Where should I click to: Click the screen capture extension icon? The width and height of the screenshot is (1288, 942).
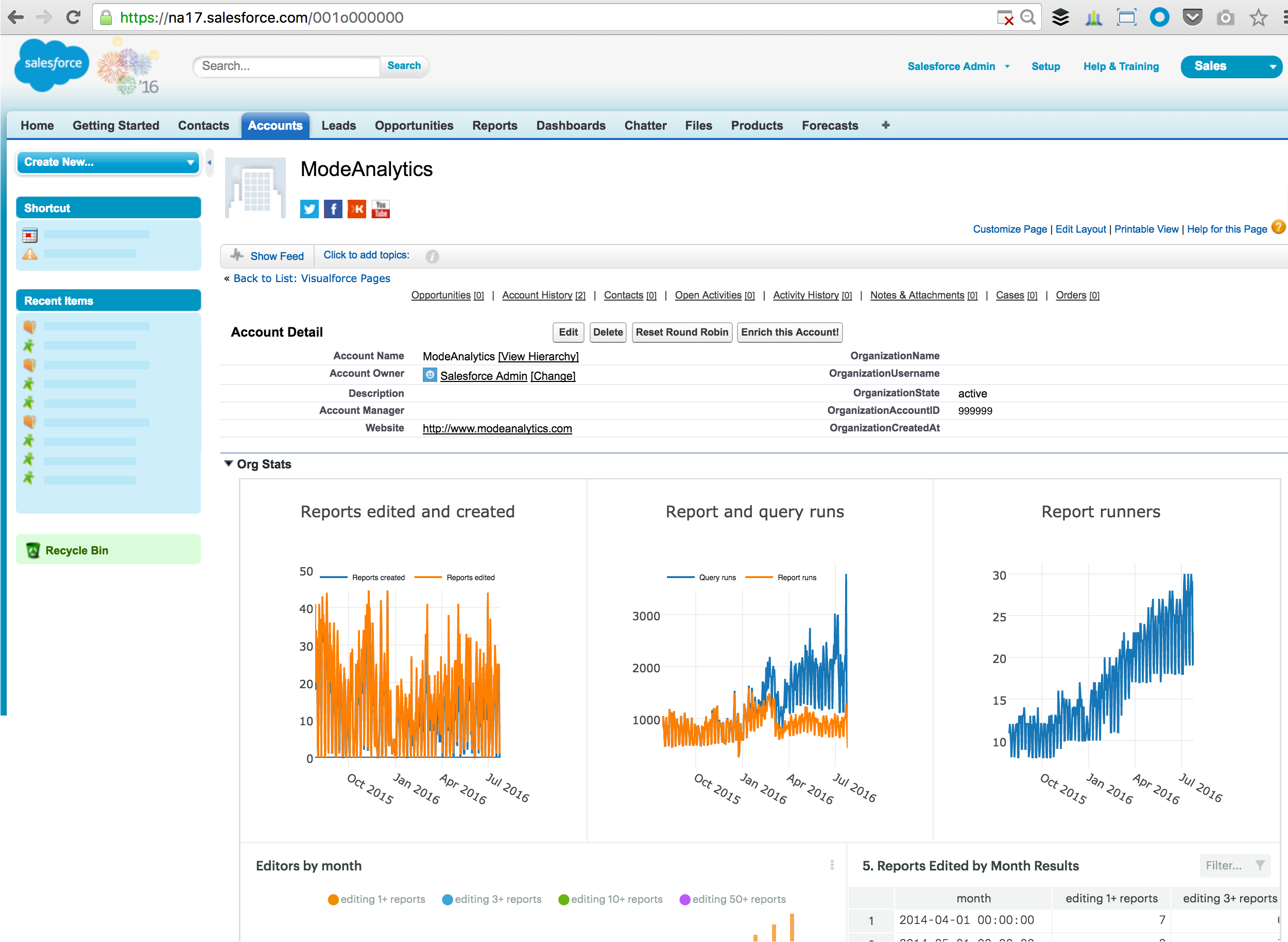pos(1127,18)
